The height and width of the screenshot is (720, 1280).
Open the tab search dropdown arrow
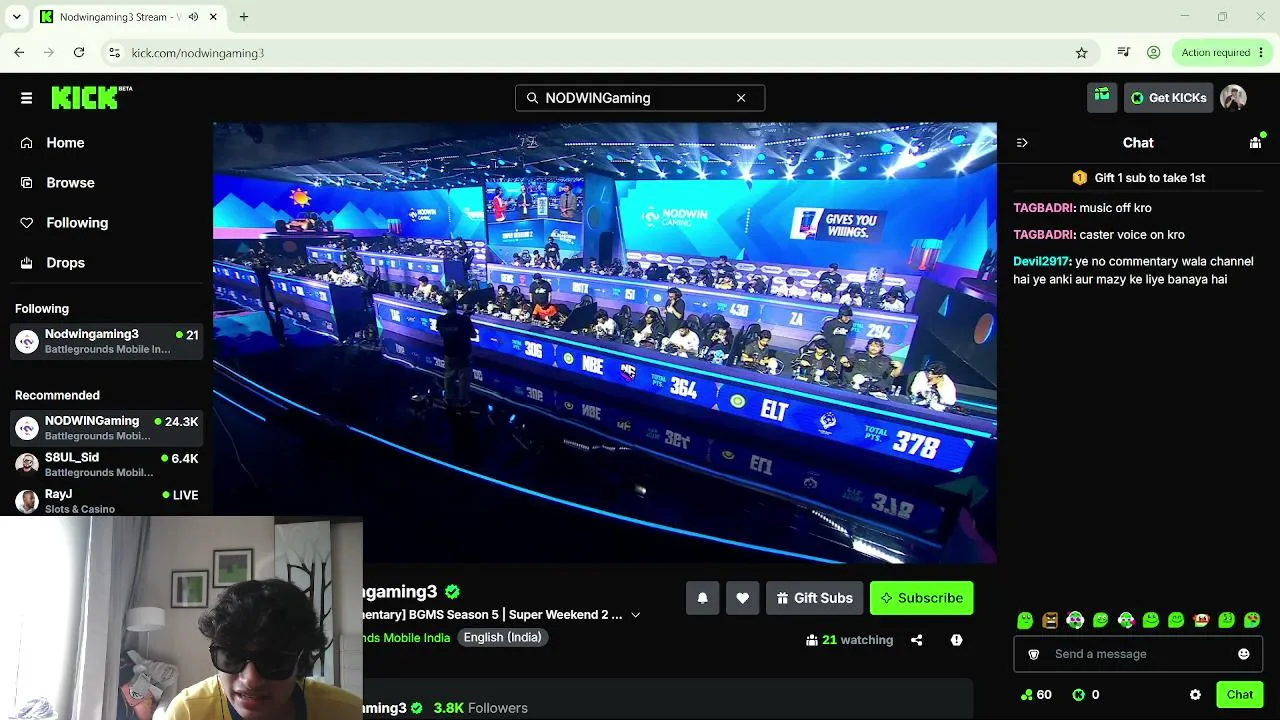[x=17, y=17]
